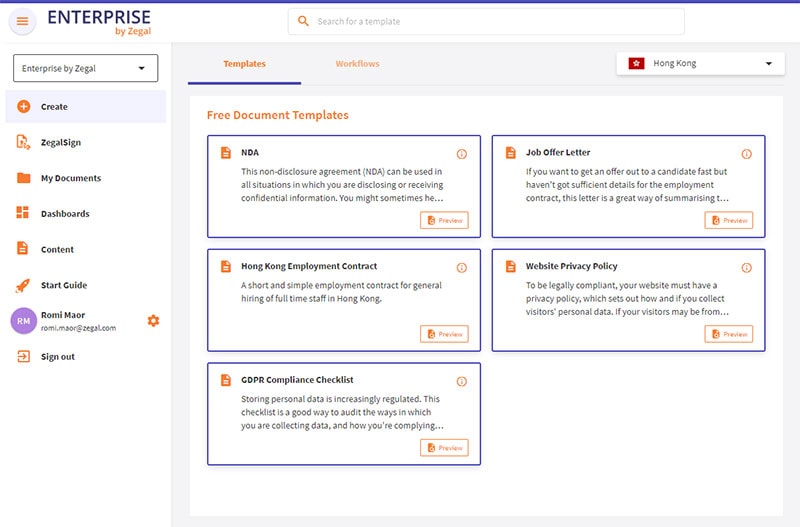
Task: Open account settings gear icon
Action: tap(154, 320)
